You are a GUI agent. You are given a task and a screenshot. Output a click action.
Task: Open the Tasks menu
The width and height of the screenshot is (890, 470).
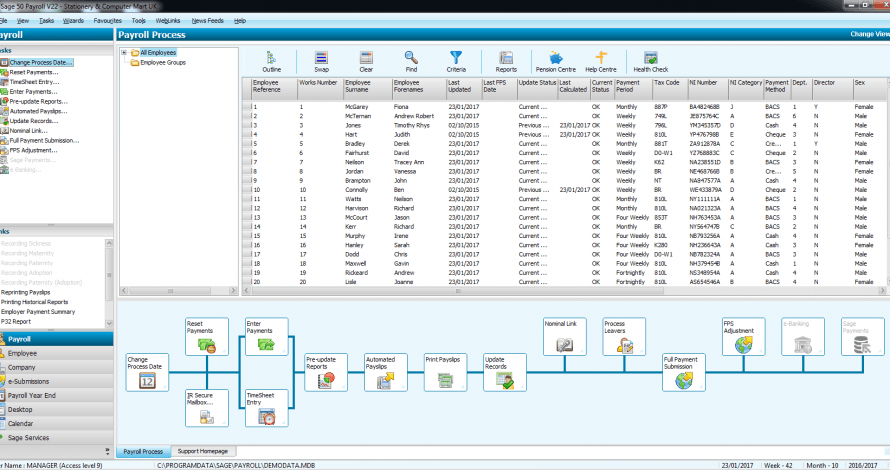(x=47, y=20)
